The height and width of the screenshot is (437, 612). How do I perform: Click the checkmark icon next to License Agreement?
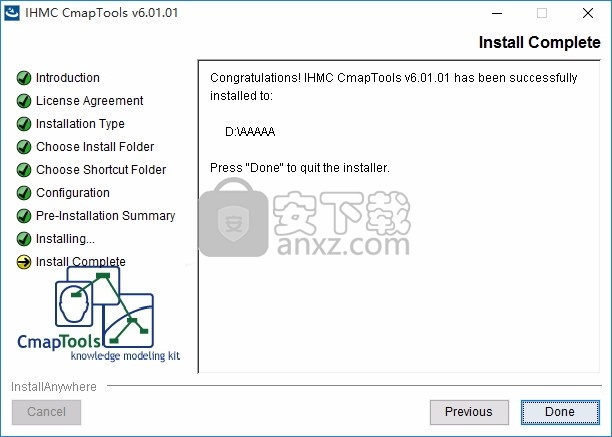[24, 101]
